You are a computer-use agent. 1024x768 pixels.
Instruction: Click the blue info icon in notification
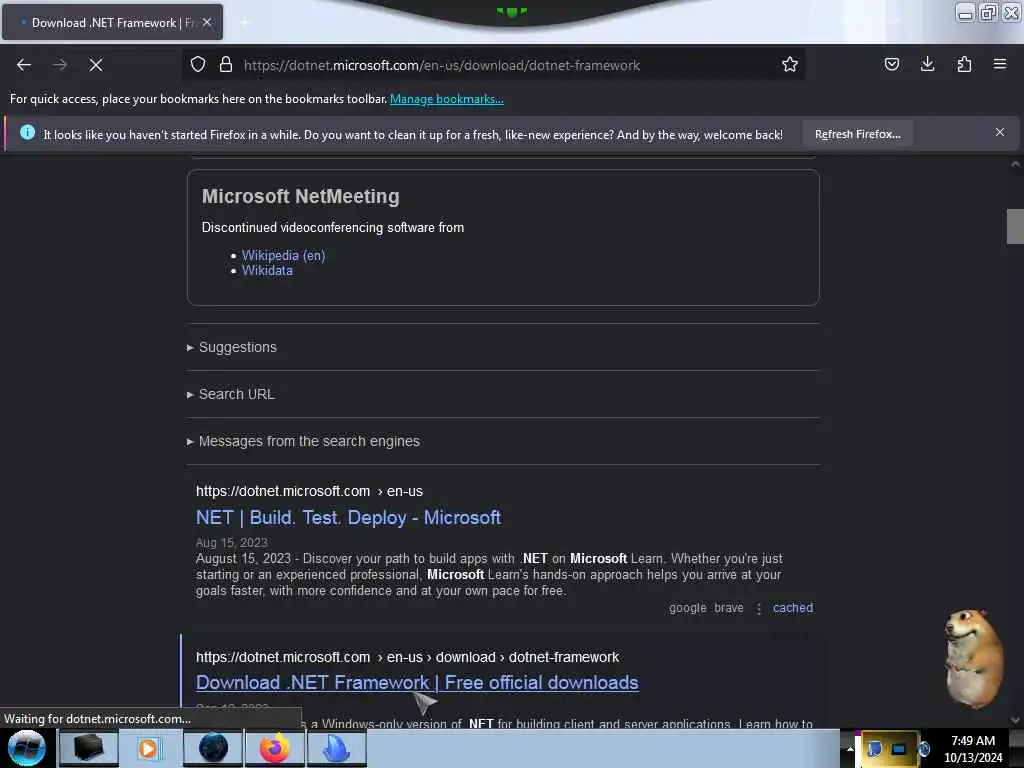(27, 133)
